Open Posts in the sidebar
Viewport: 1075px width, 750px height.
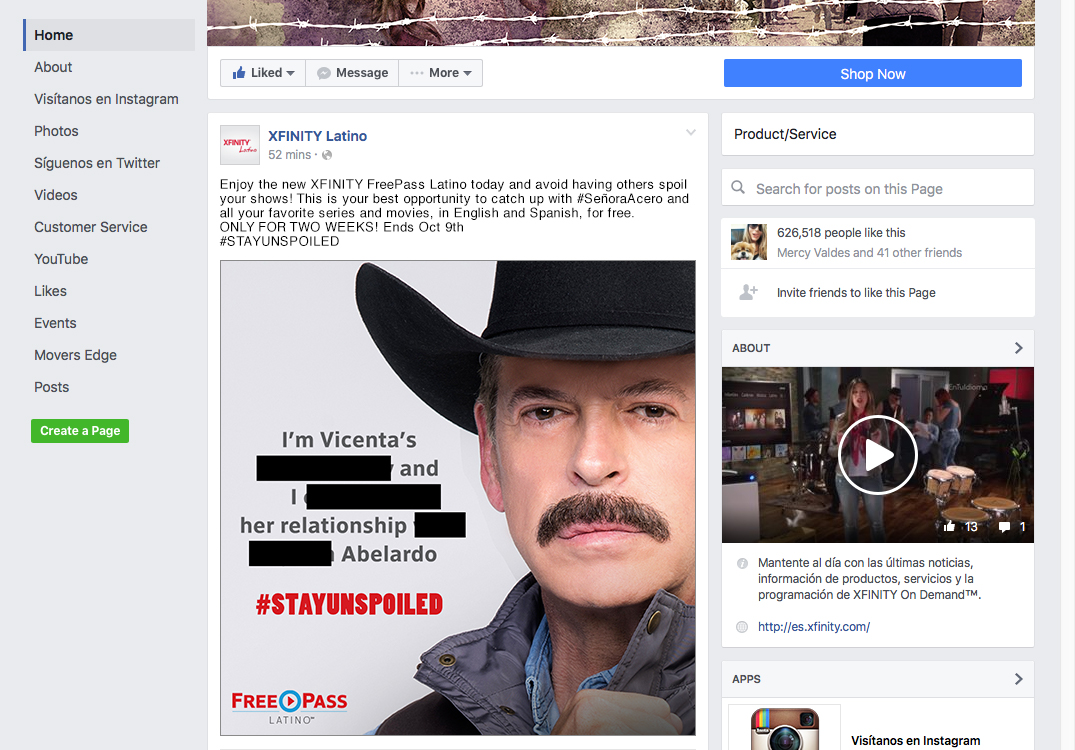tap(51, 387)
